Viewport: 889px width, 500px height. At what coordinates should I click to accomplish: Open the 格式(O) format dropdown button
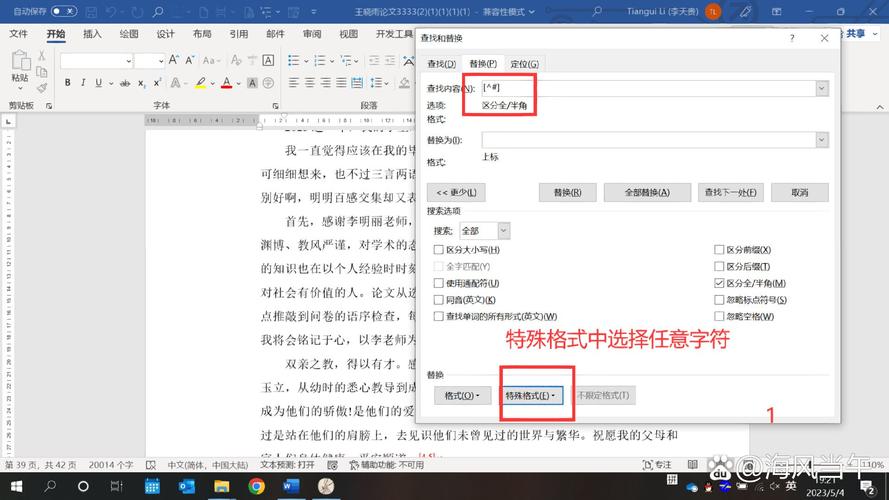(x=462, y=396)
